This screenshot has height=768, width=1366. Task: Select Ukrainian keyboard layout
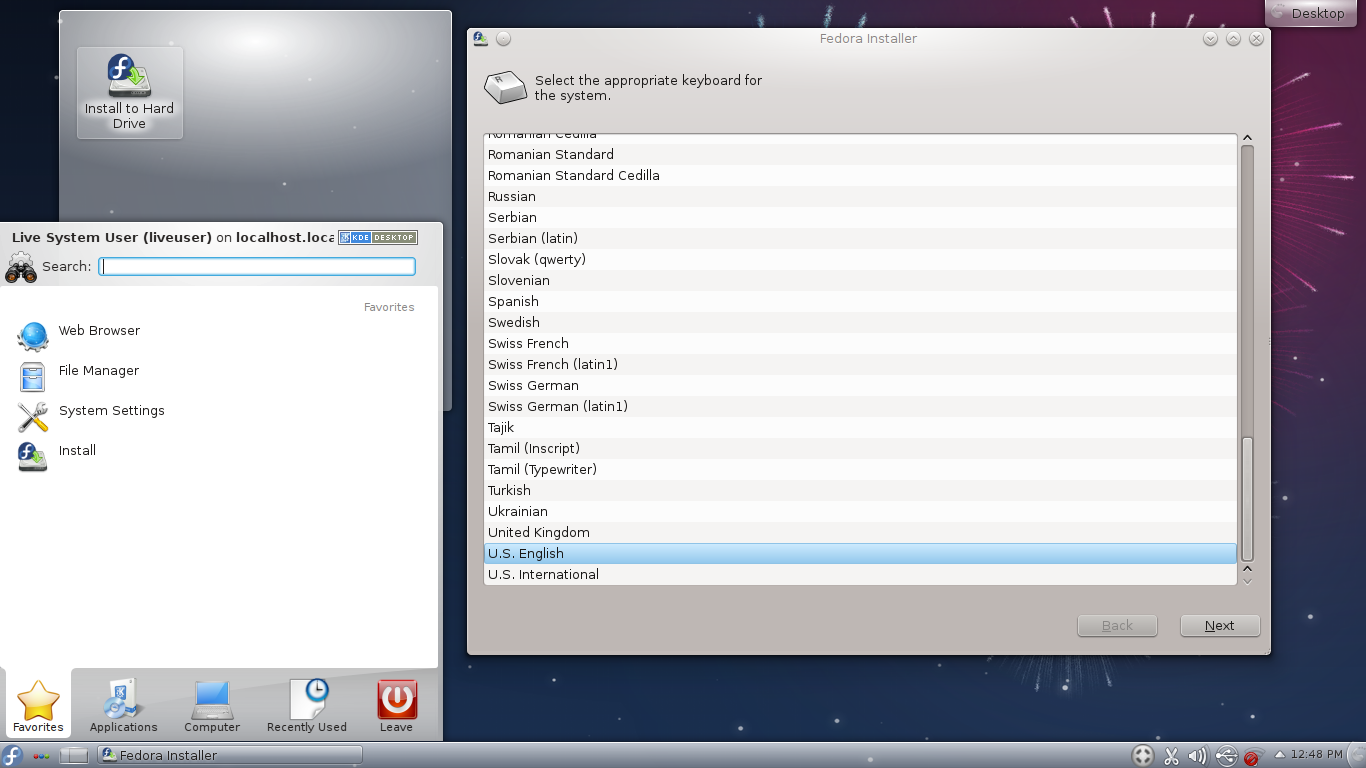(860, 512)
